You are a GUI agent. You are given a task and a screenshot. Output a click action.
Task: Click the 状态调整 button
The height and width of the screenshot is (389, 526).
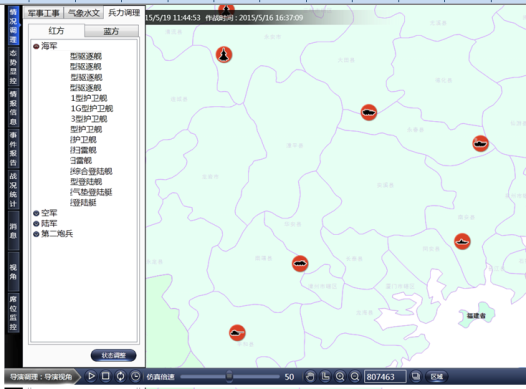(113, 355)
